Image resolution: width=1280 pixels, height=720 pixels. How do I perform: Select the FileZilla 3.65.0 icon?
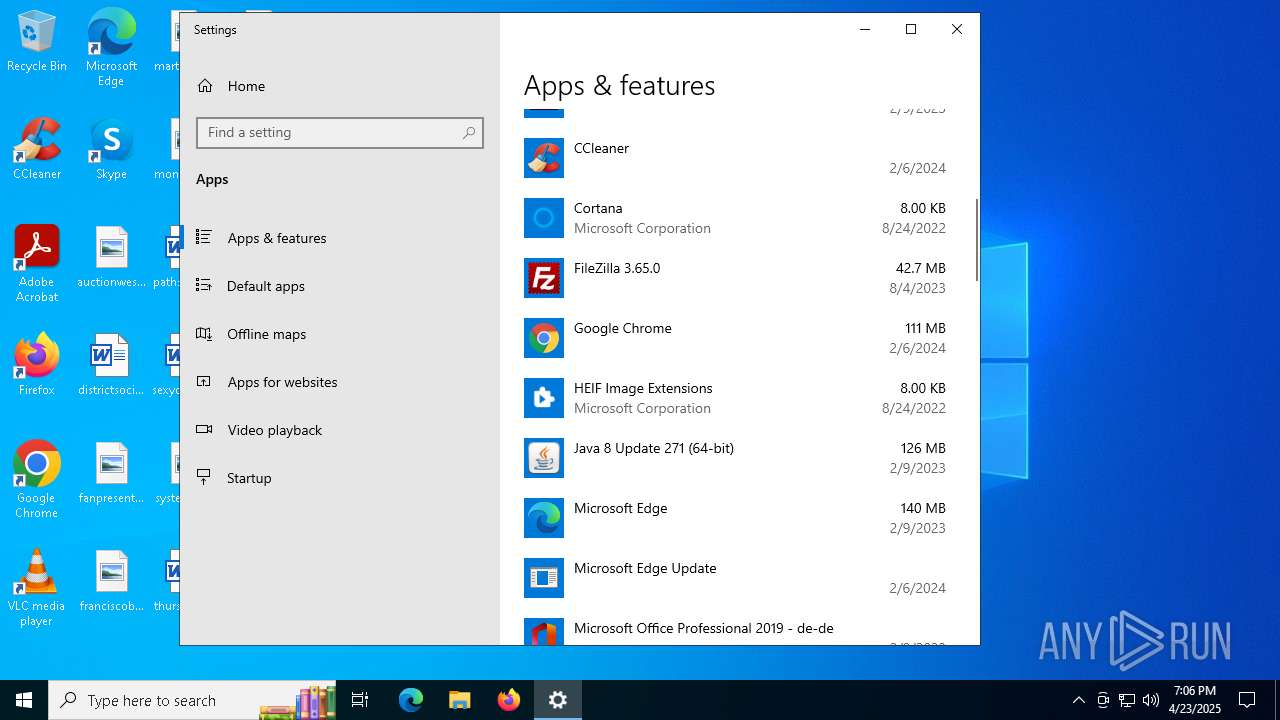544,278
